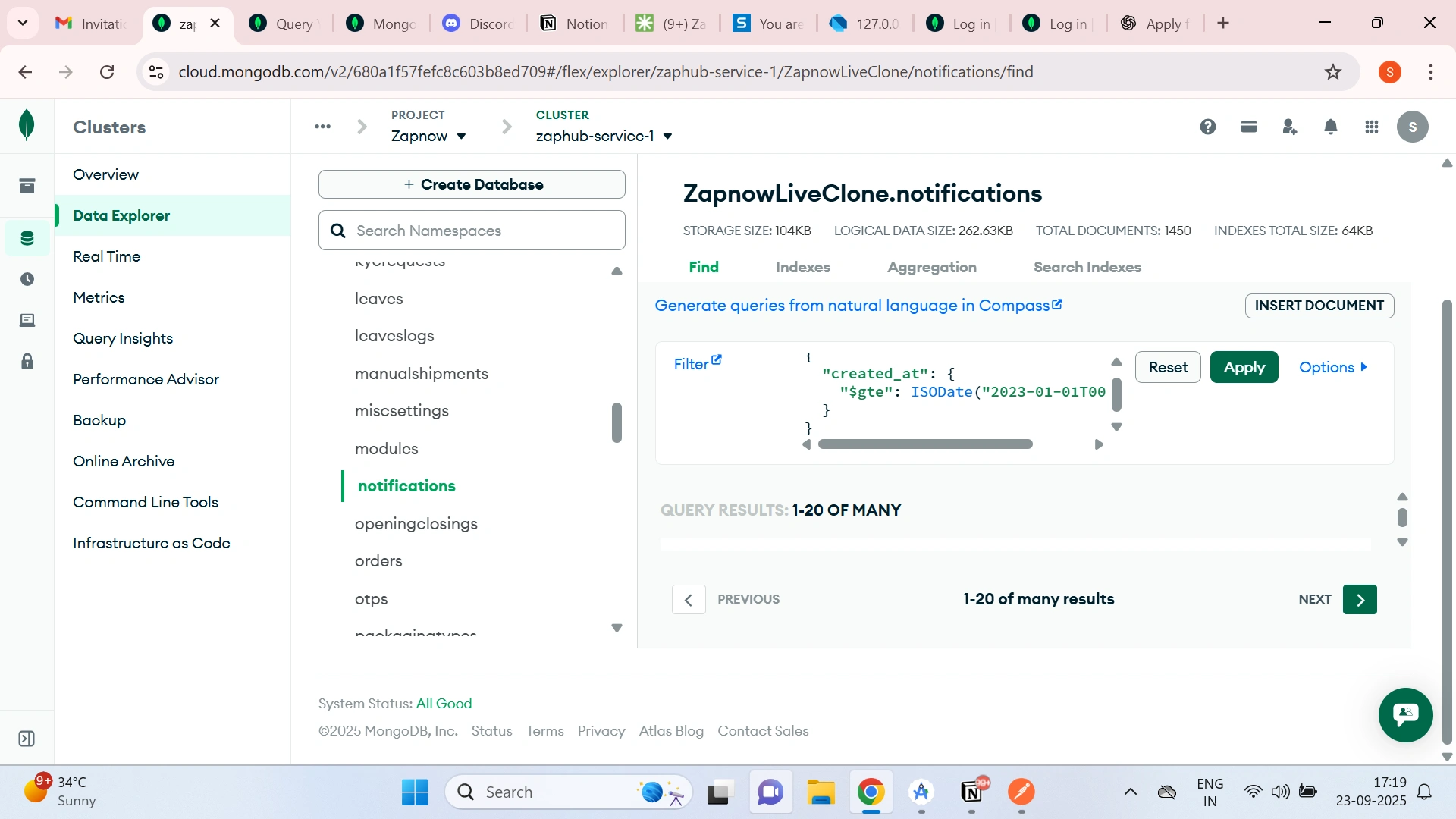The height and width of the screenshot is (819, 1456).
Task: Click the Reset filter button
Action: pos(1168,367)
